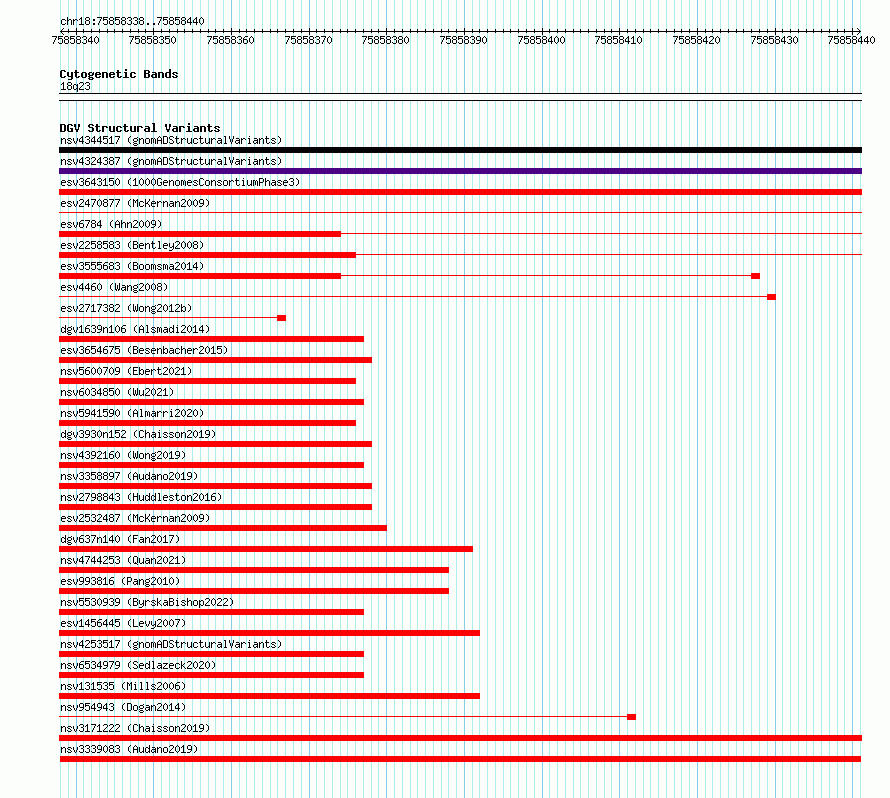890x798 pixels.
Task: Click ruler position 75858390
Action: pos(464,40)
